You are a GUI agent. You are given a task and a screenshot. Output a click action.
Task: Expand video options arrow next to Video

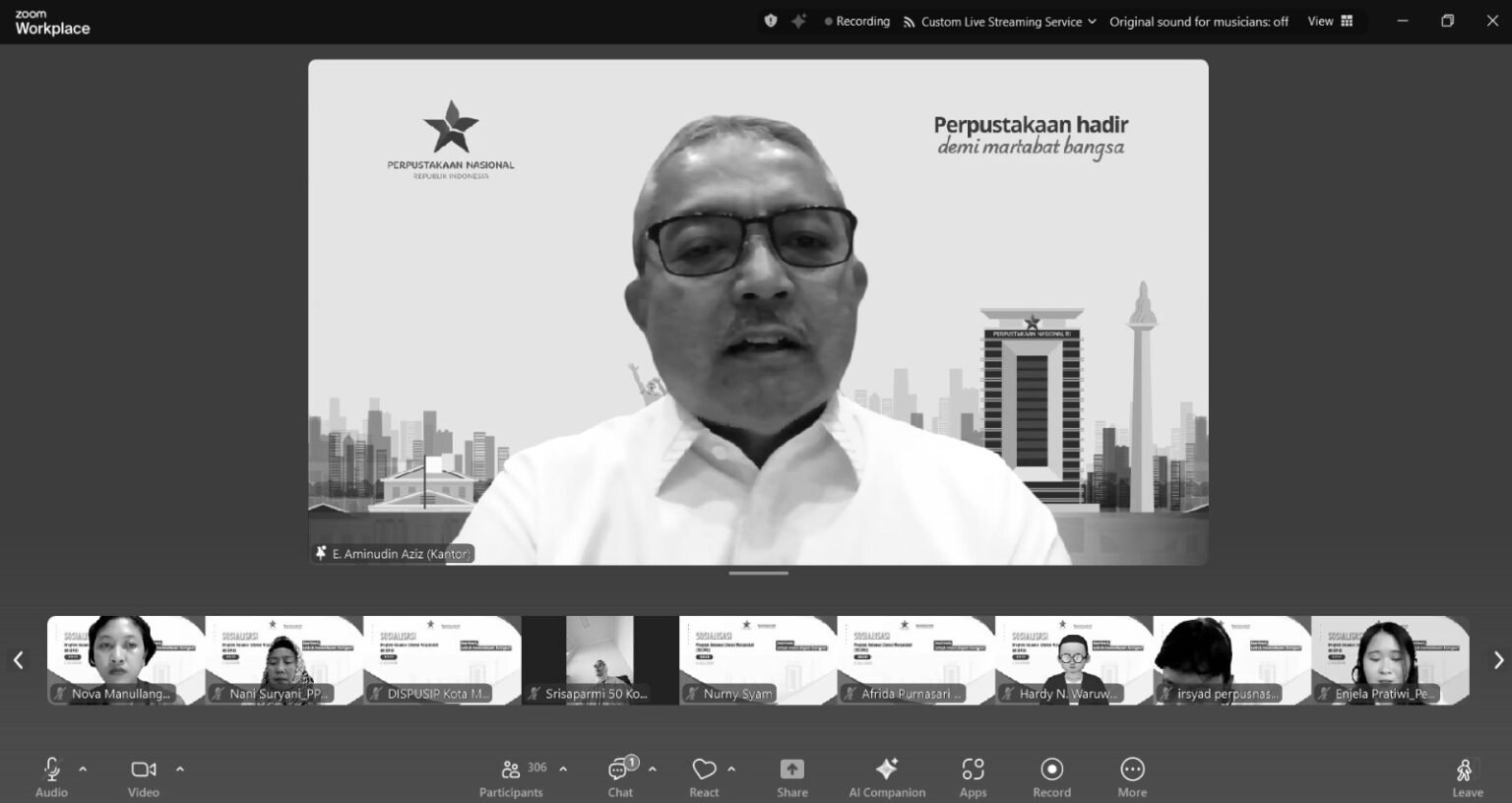pyautogui.click(x=179, y=769)
